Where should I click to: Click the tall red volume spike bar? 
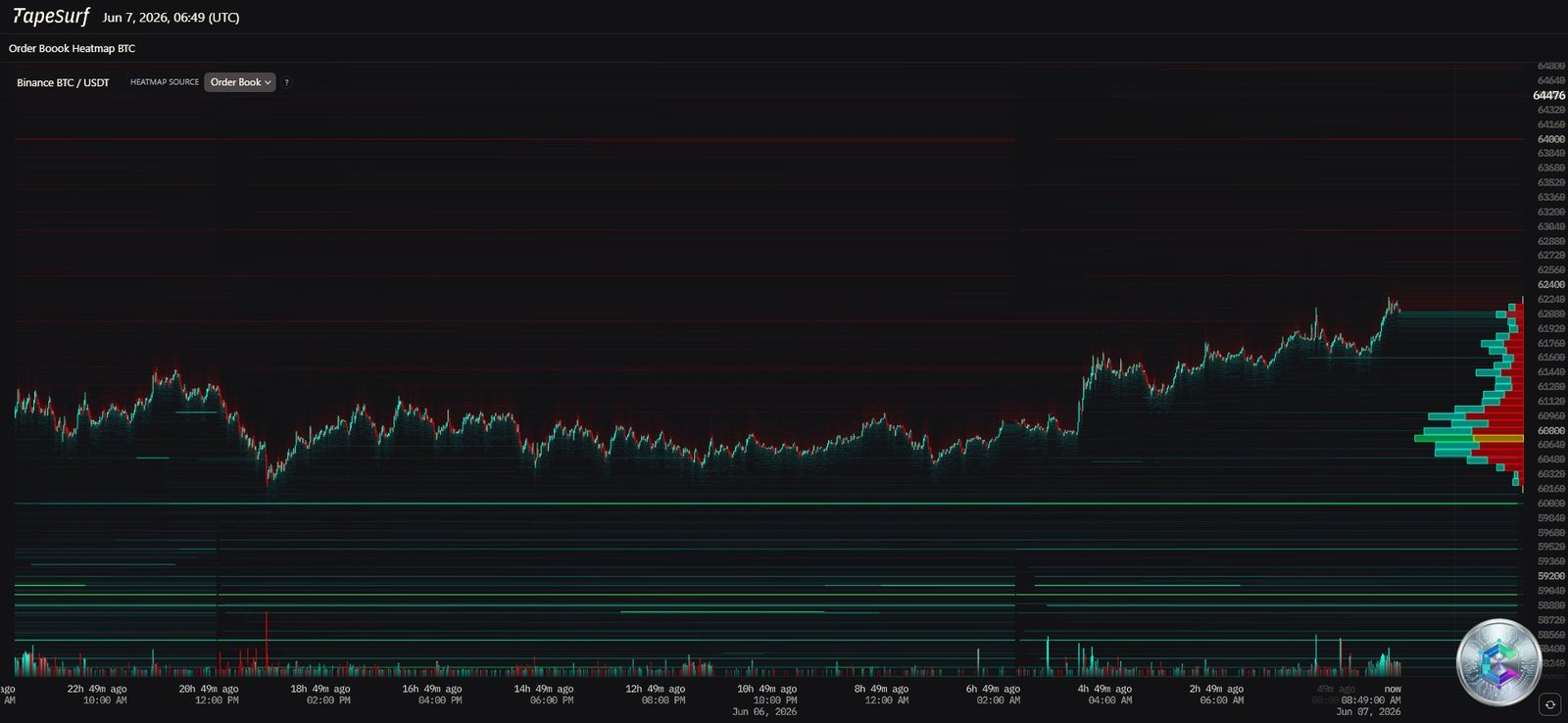click(x=267, y=644)
